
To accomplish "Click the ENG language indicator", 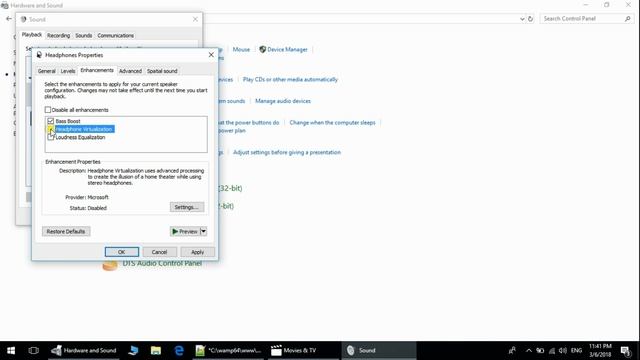I will tap(576, 350).
